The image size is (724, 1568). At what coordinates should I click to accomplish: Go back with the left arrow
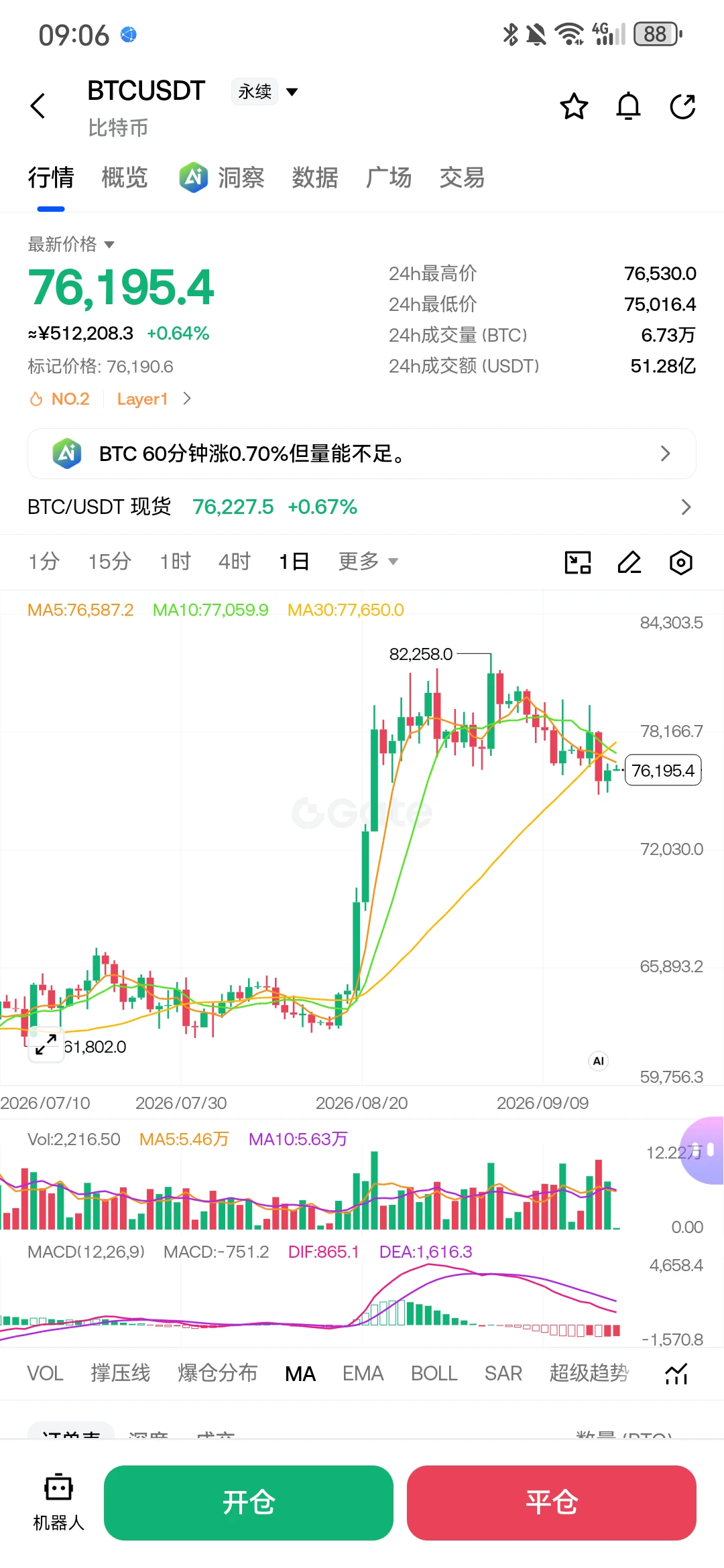(x=38, y=106)
